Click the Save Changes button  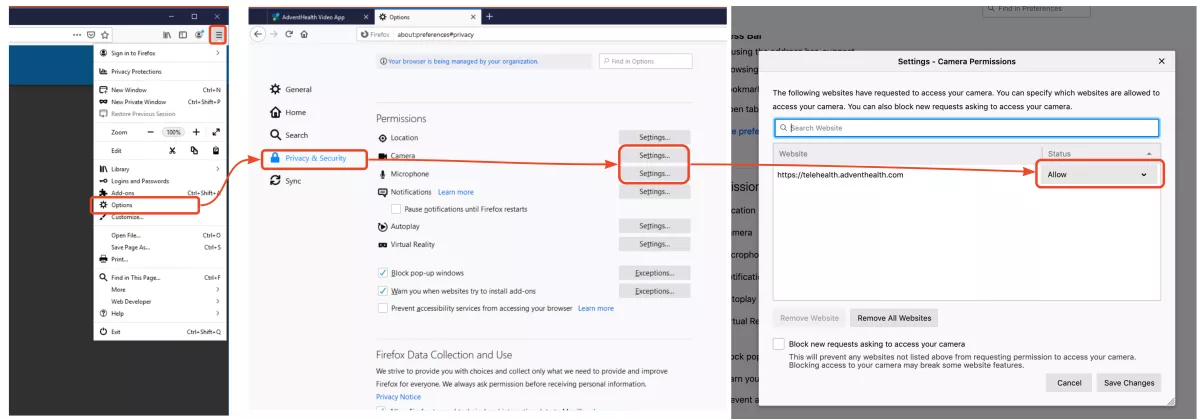pos(1128,382)
